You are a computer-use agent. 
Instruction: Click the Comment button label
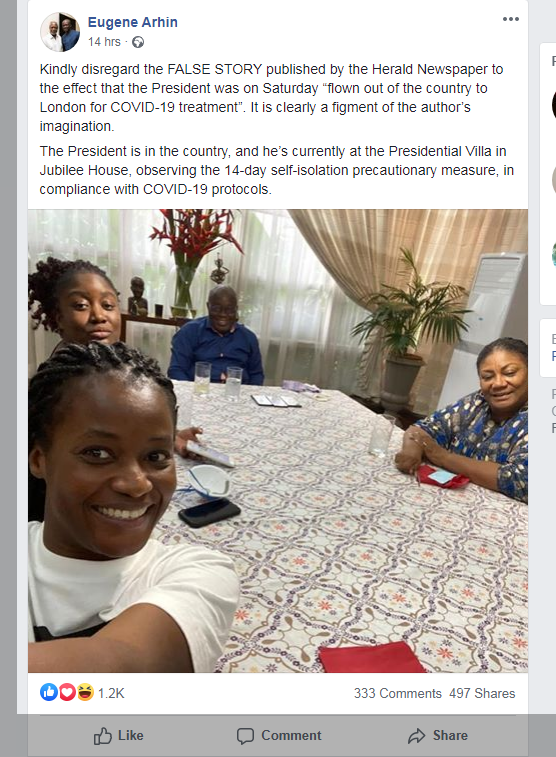[291, 735]
